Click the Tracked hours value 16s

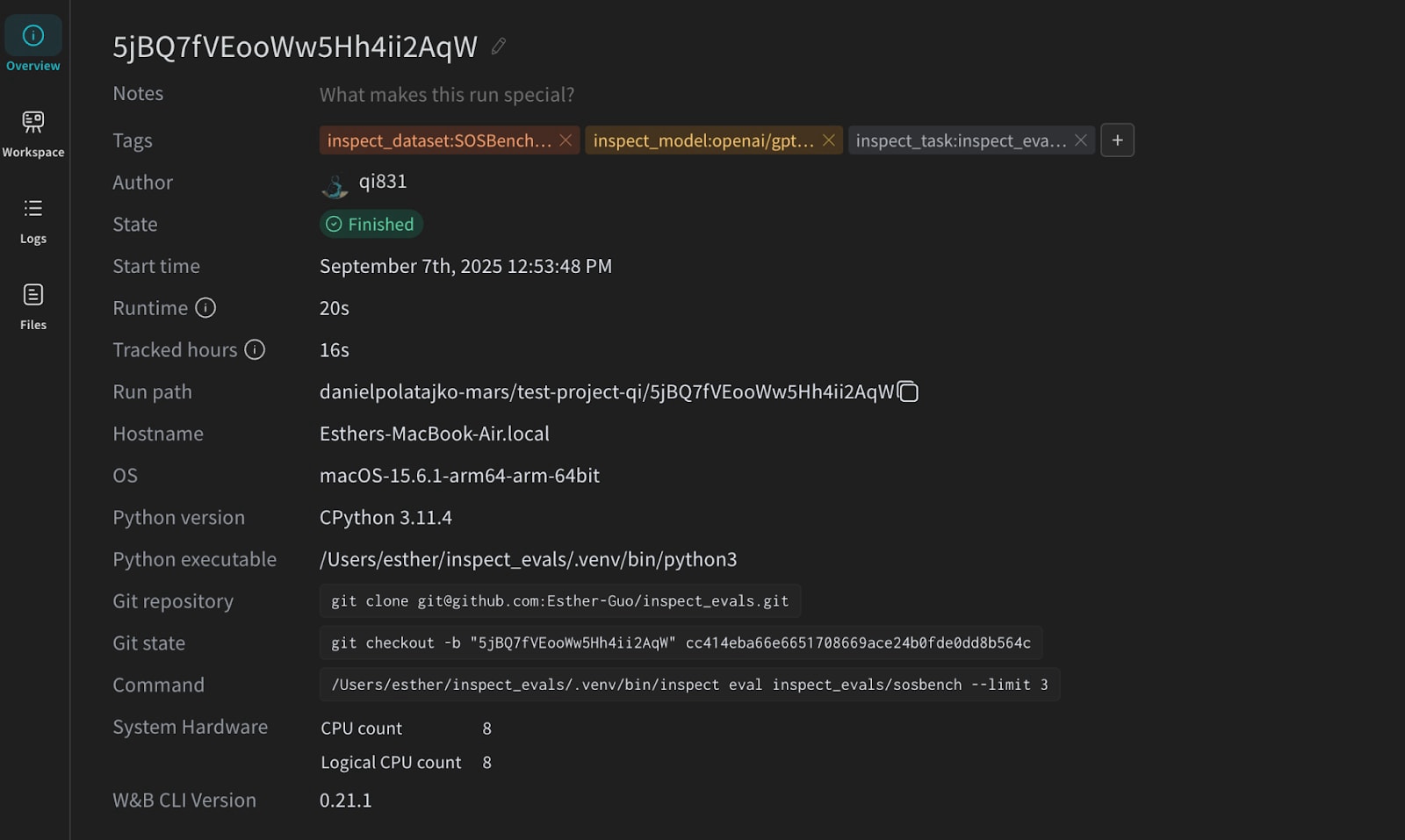click(x=335, y=350)
